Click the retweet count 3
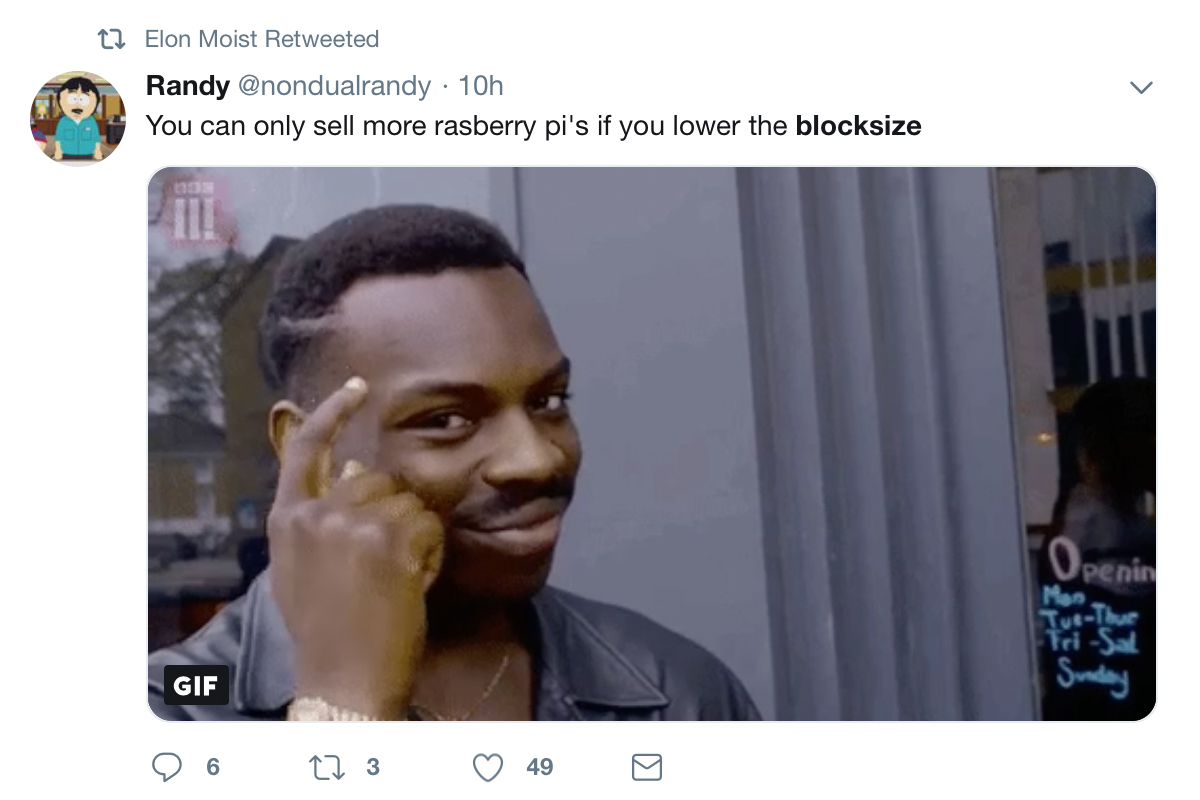This screenshot has width=1200, height=800. (373, 767)
